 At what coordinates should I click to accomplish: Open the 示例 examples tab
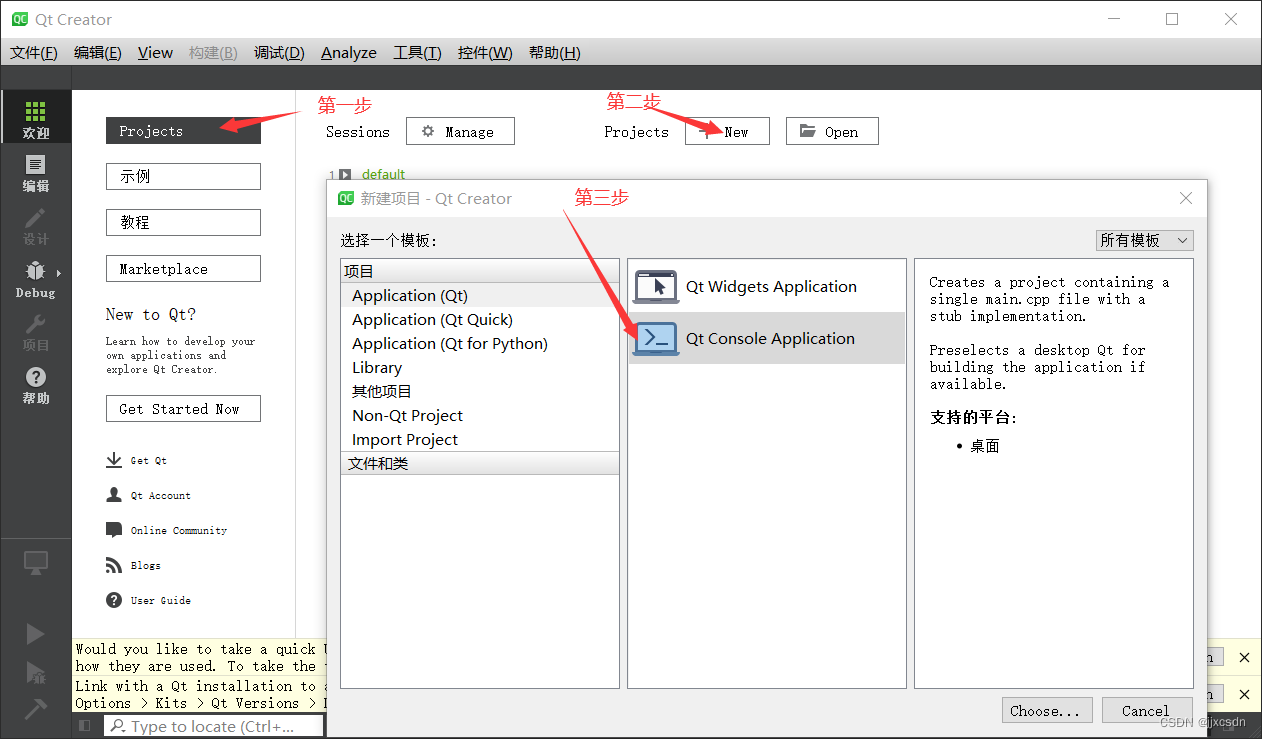point(183,176)
